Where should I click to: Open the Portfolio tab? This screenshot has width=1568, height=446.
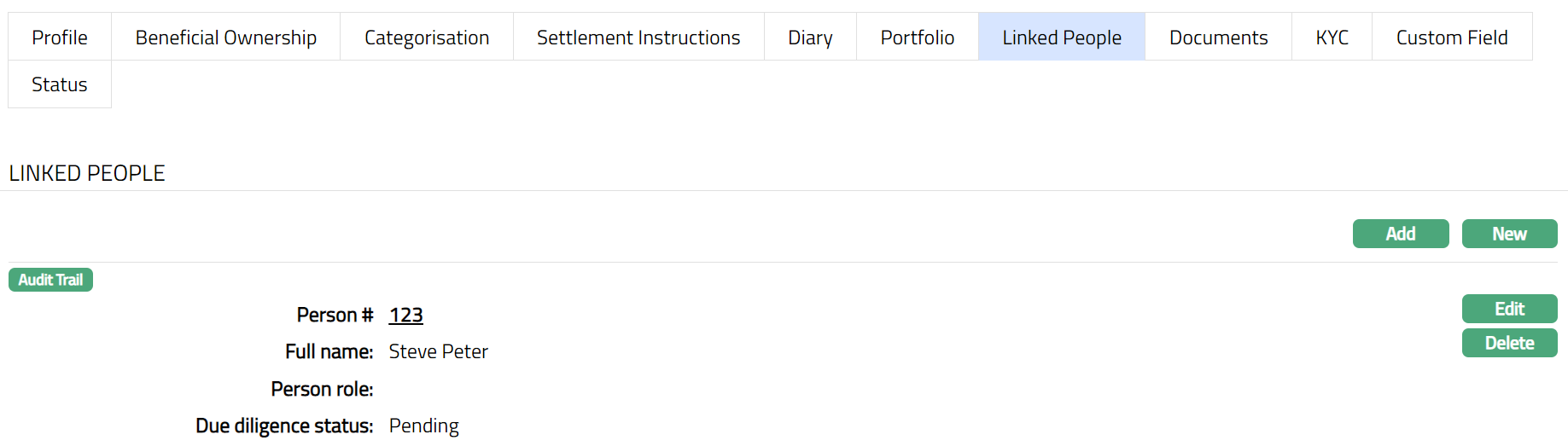(x=918, y=38)
